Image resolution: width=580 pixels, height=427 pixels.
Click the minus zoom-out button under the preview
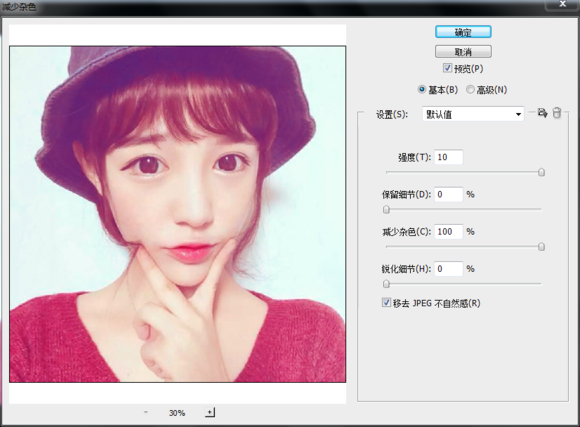(146, 412)
